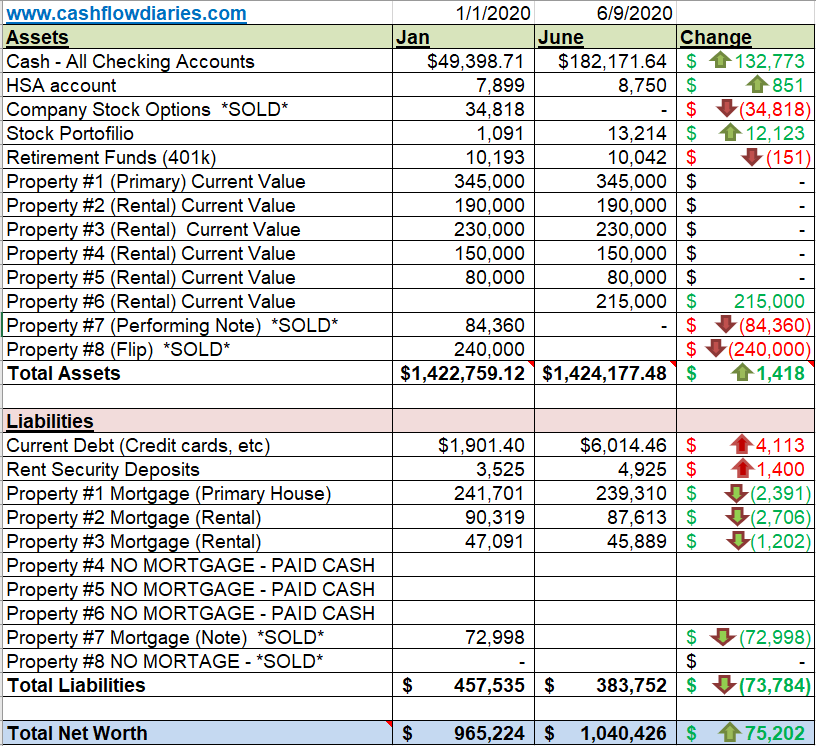Click down arrow in Property #3 Mortgage row

click(738, 540)
